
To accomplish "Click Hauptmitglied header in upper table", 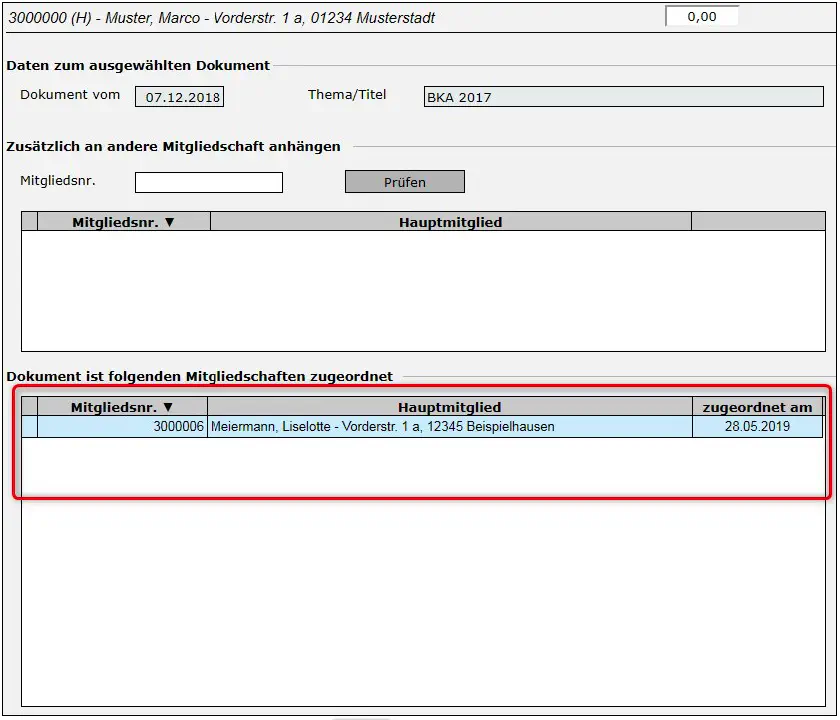I will click(450, 222).
